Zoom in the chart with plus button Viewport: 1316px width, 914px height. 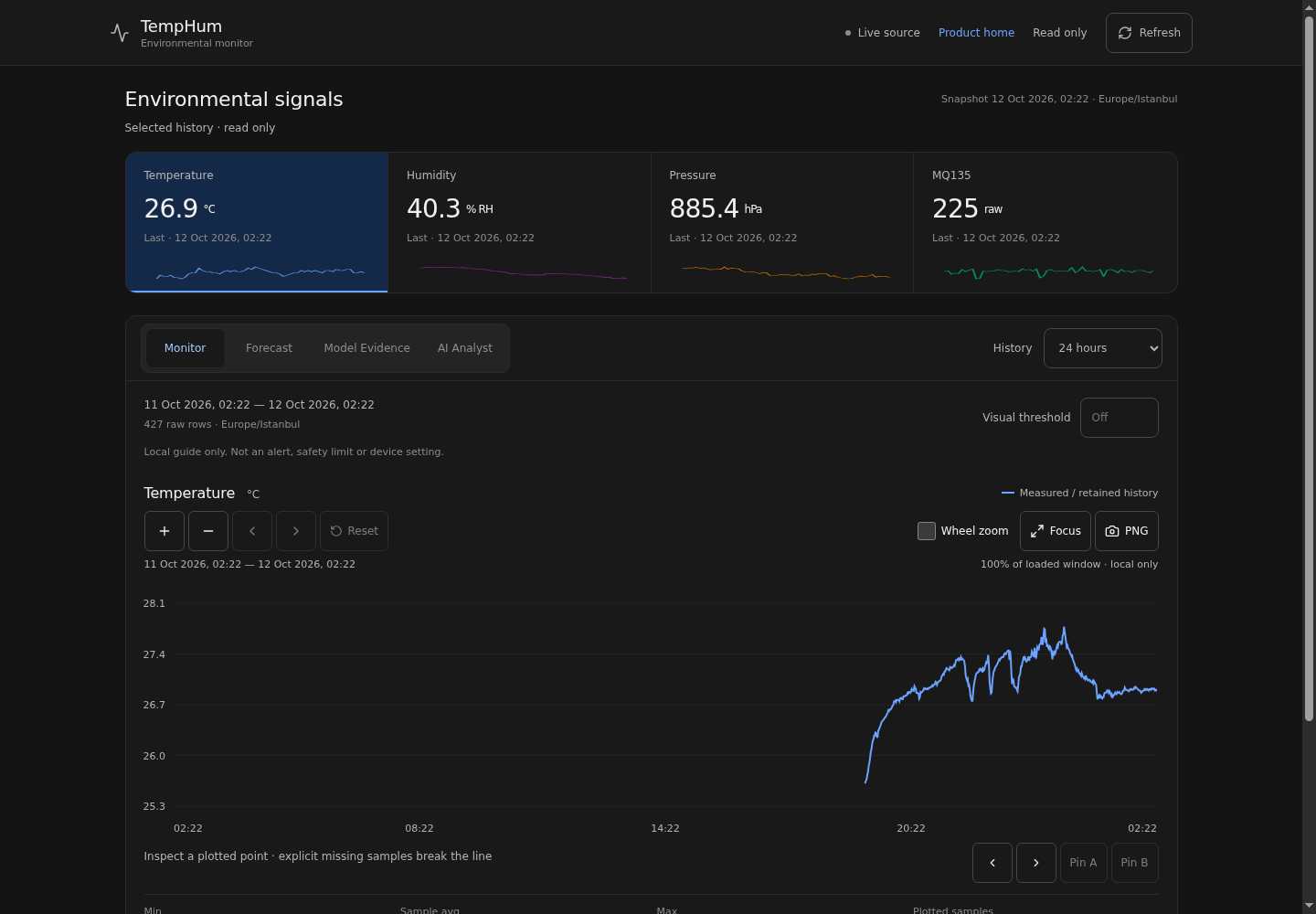[164, 531]
